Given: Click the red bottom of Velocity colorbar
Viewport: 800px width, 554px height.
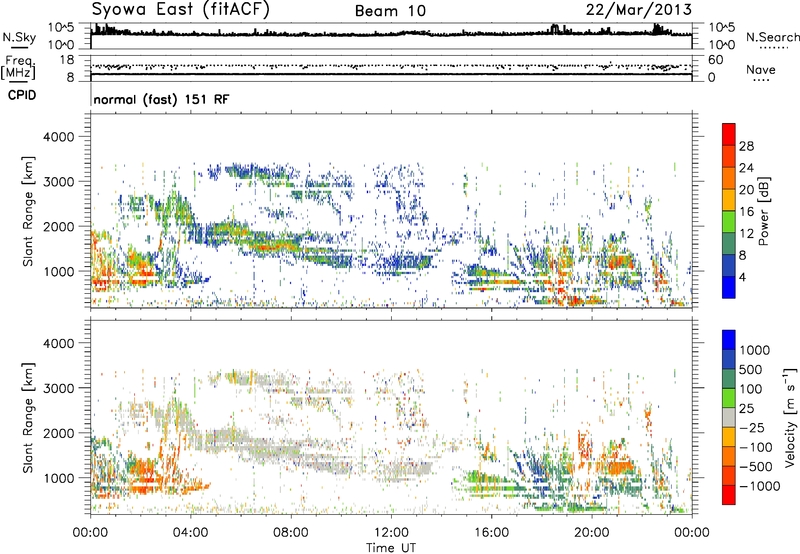Looking at the screenshot, I should pos(729,495).
